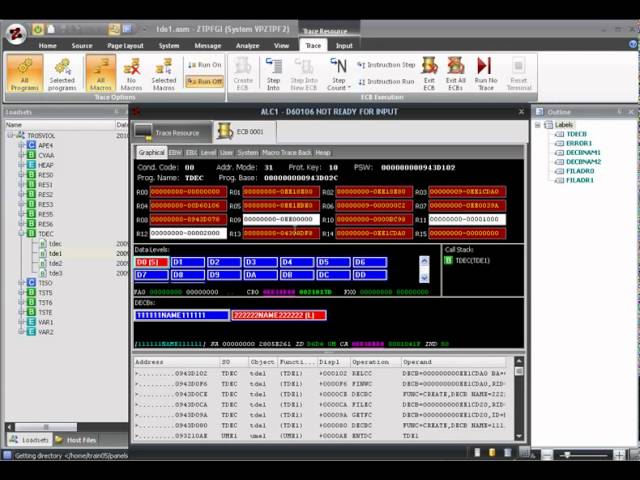Click the All Programs trace option
Viewport: 640px width, 480px height.
click(x=25, y=73)
